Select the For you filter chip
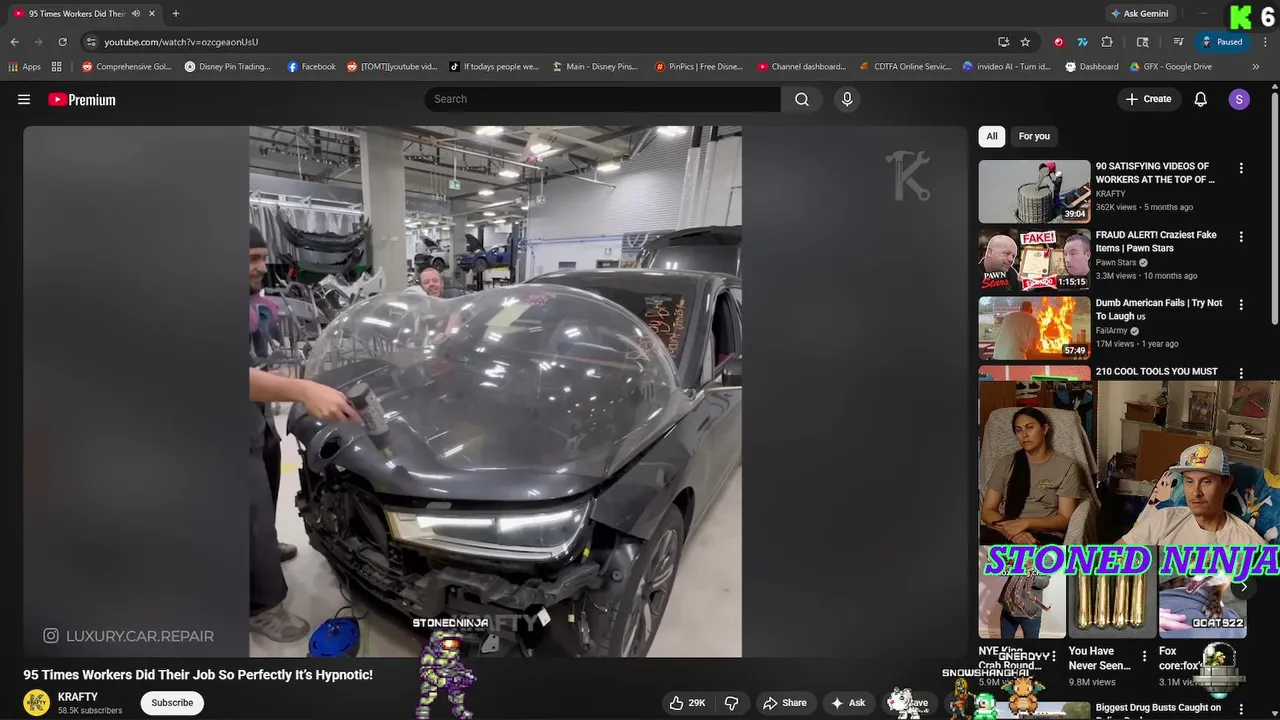Screen dimensions: 1280x720 (x=1034, y=136)
